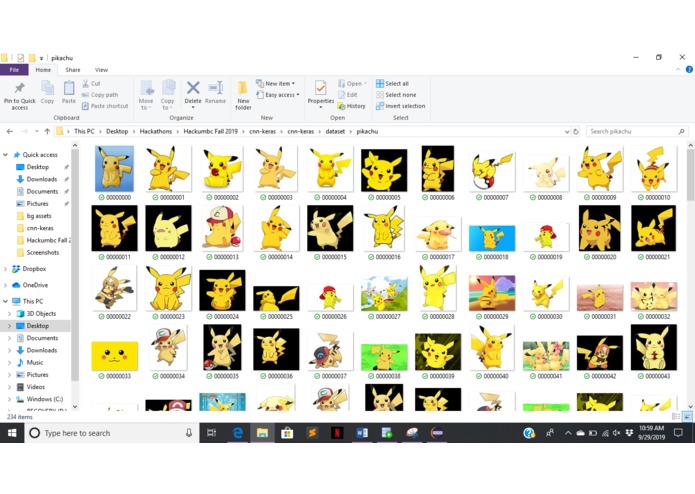Image resolution: width=695 pixels, height=494 pixels.
Task: Click the Task View taskbar button
Action: 212,433
